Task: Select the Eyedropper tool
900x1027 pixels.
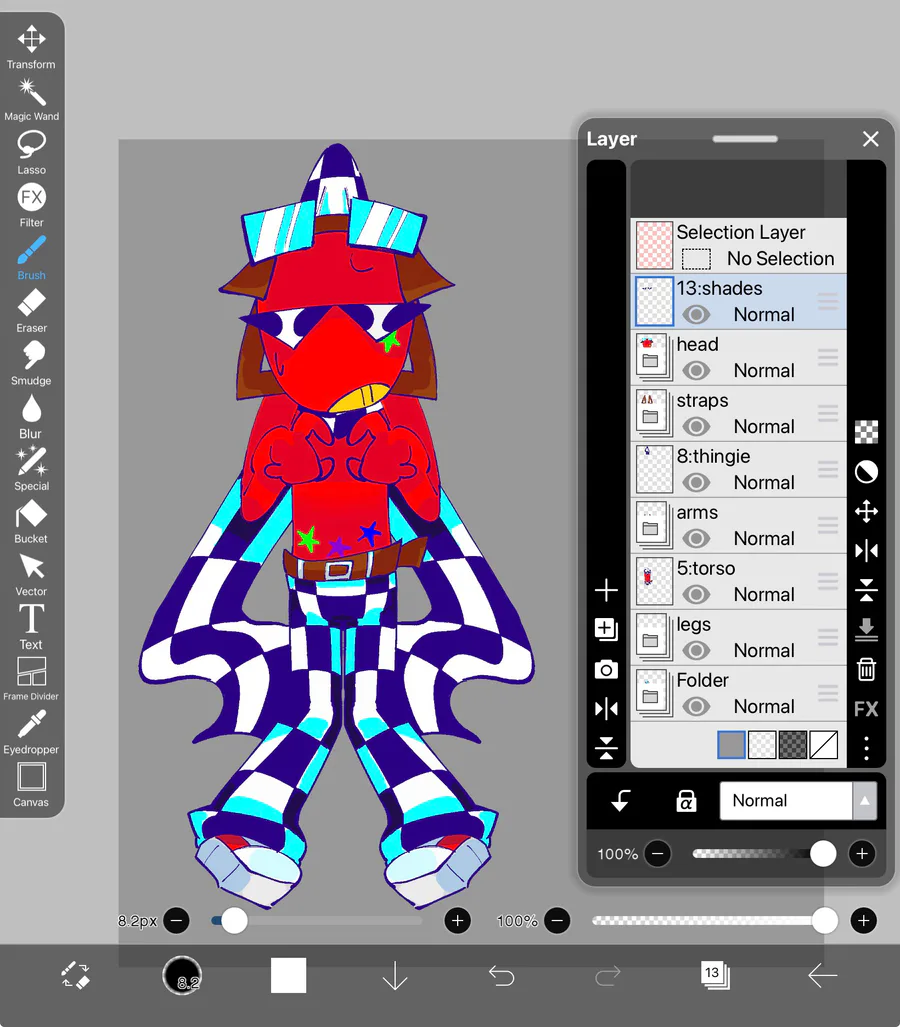Action: coord(31,732)
